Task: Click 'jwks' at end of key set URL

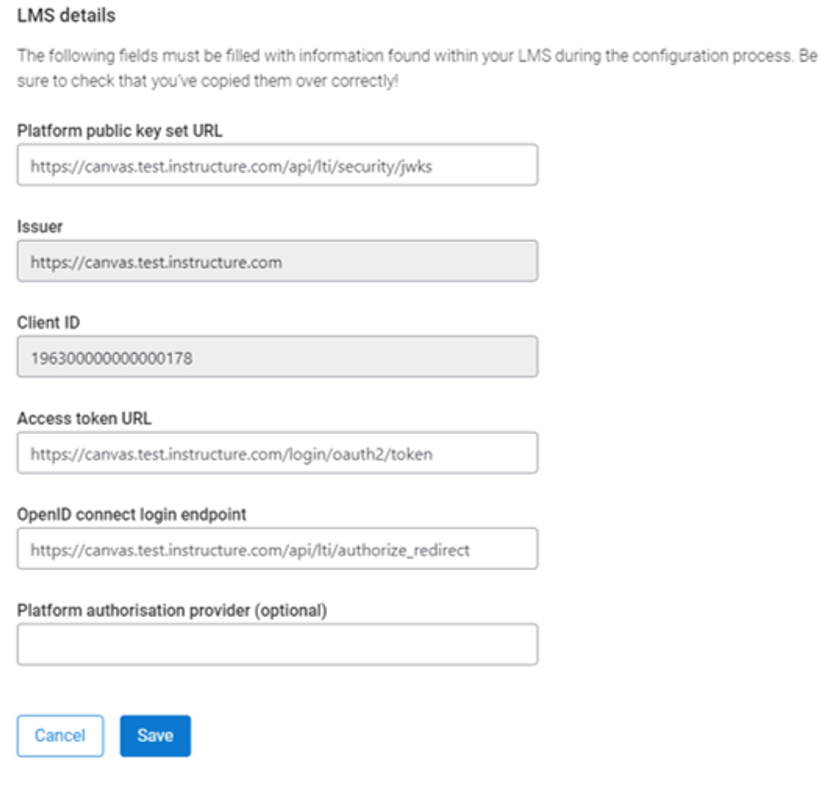Action: coord(416,167)
